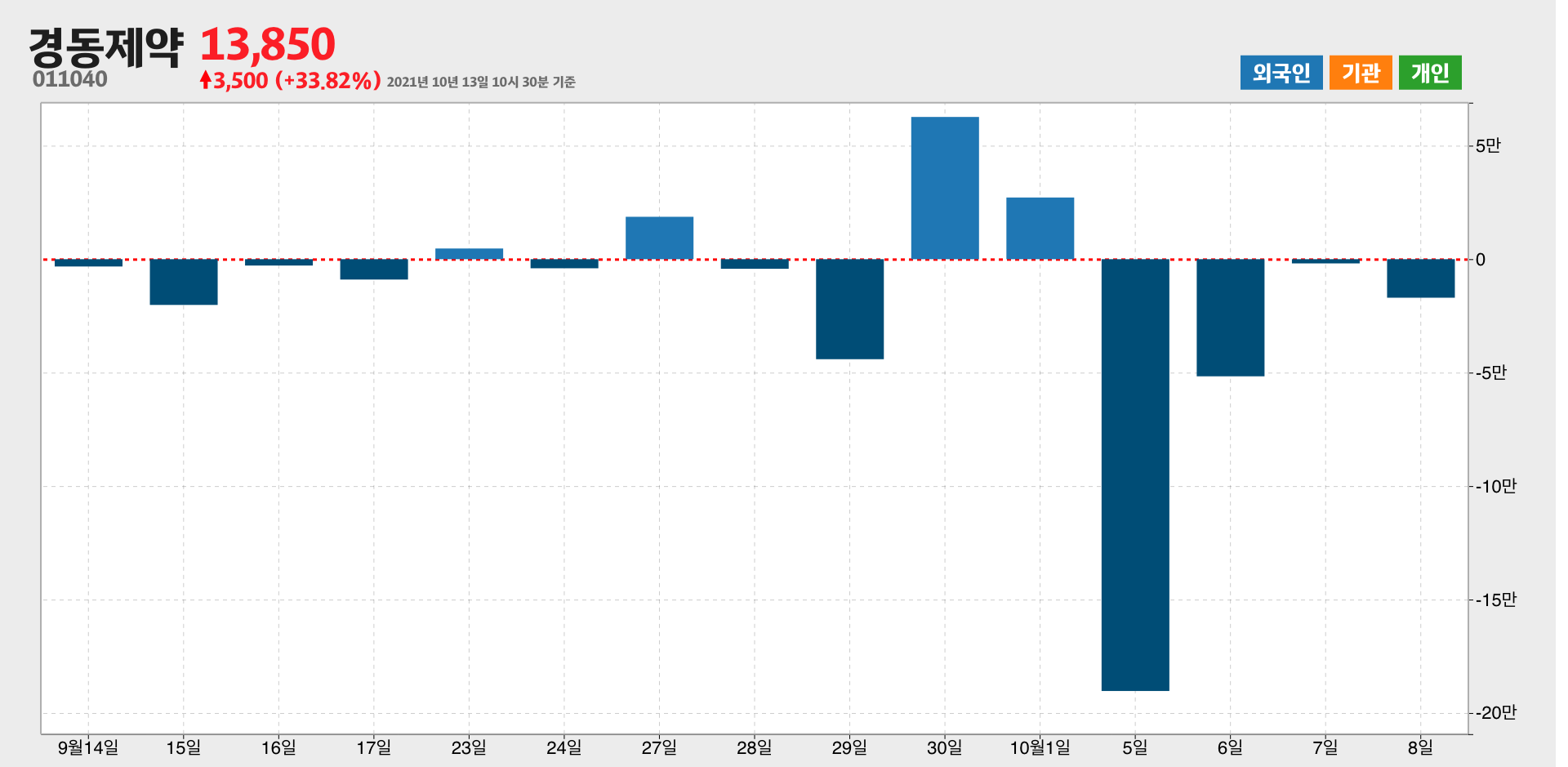Click the current price 13,850
The width and height of the screenshot is (1568, 767).
pos(268,45)
